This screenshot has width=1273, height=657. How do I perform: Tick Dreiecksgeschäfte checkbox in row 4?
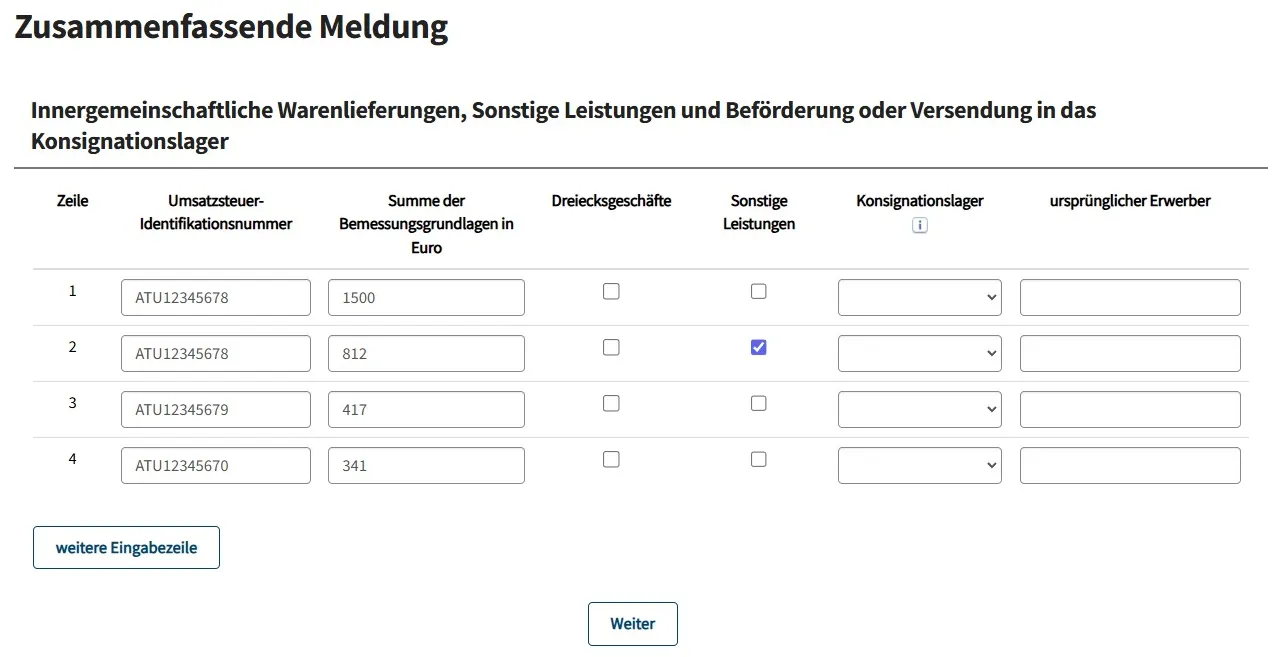[x=611, y=459]
